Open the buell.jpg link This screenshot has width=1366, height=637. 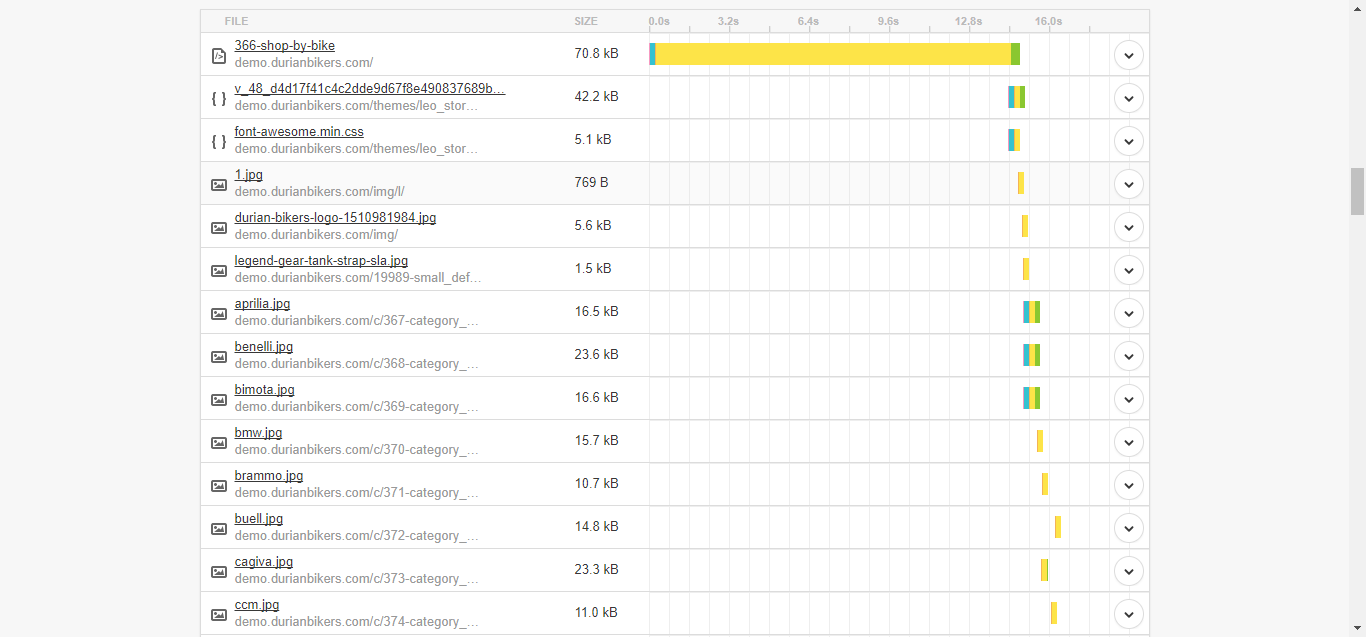tap(259, 519)
